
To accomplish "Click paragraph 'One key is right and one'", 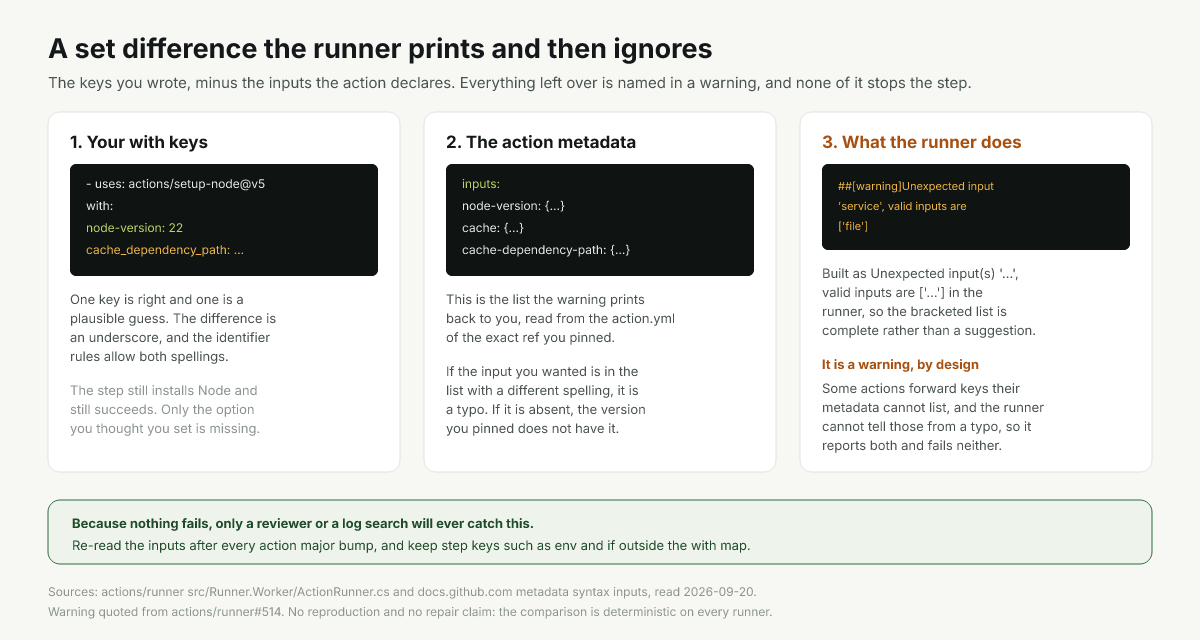I will pyautogui.click(x=173, y=328).
